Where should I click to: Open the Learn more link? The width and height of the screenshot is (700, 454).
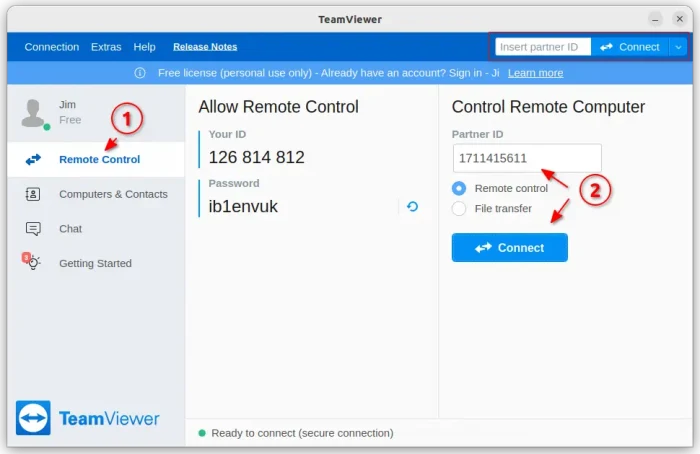pos(535,73)
